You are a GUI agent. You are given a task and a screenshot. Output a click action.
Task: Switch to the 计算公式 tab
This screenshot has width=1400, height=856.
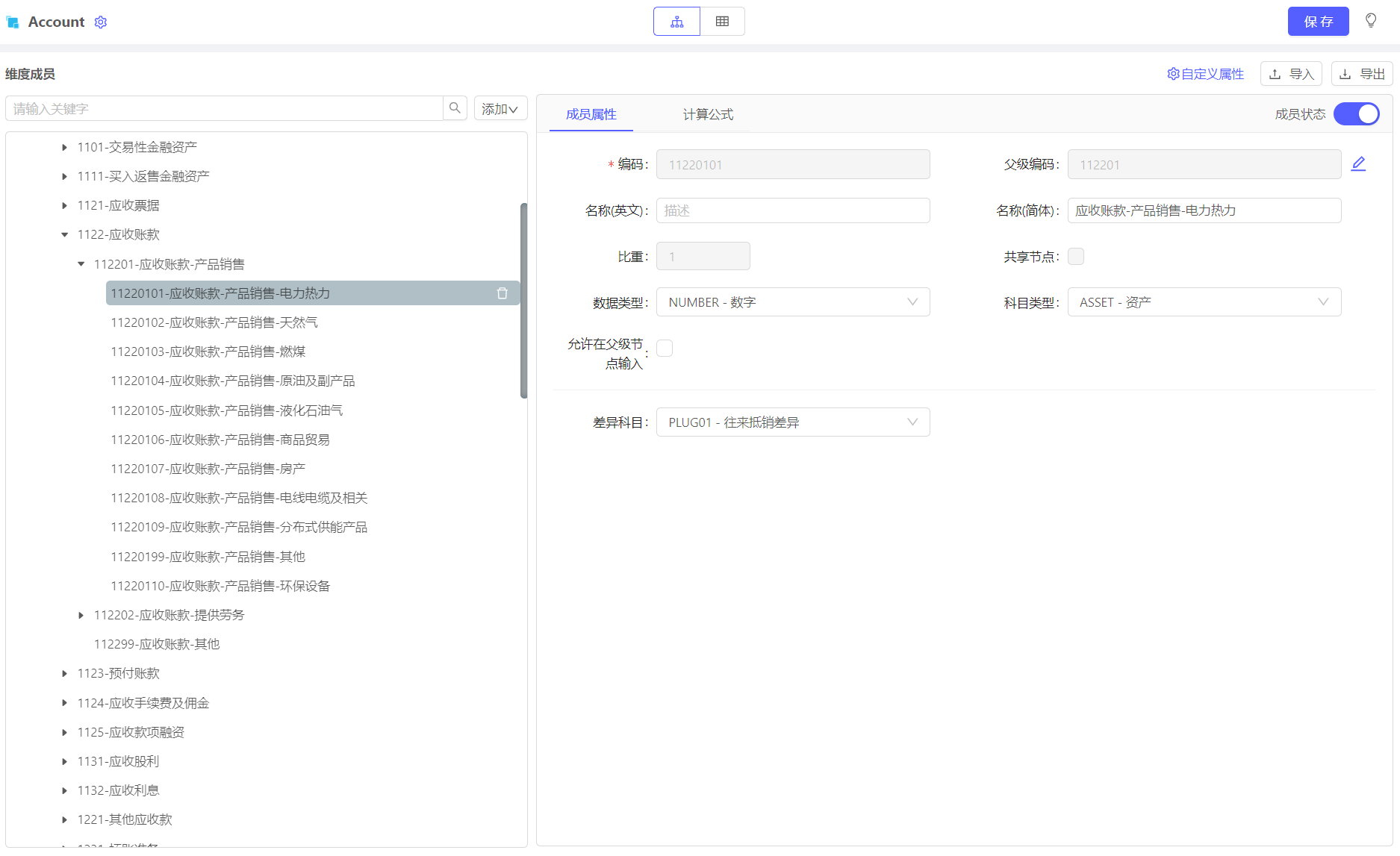(708, 114)
